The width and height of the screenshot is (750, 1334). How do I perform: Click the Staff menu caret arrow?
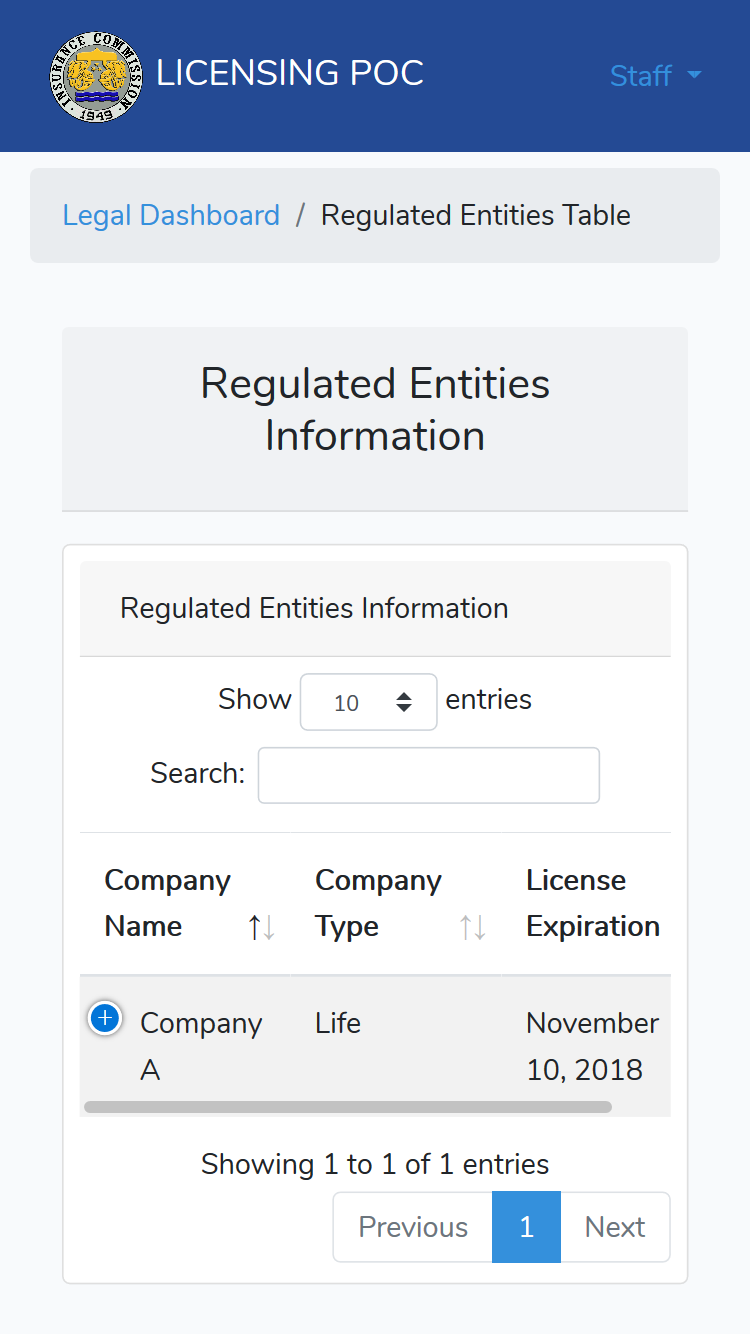click(694, 76)
